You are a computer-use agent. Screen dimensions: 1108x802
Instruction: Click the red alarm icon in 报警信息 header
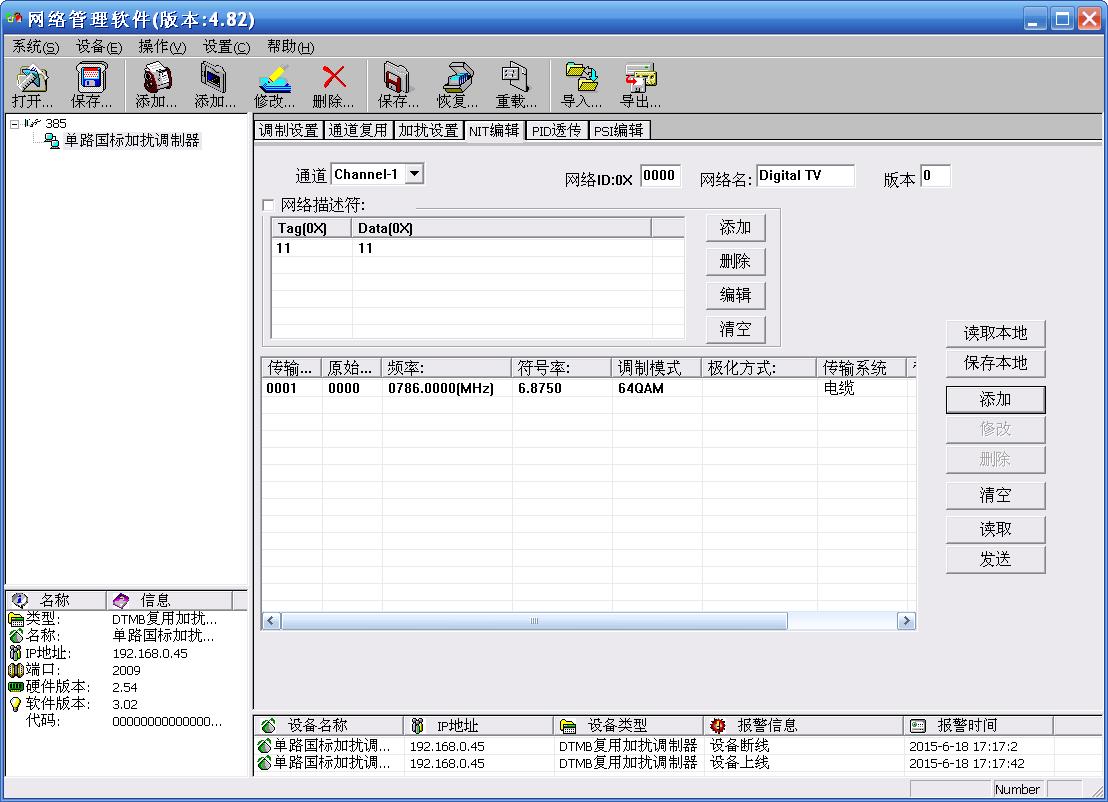[x=718, y=726]
